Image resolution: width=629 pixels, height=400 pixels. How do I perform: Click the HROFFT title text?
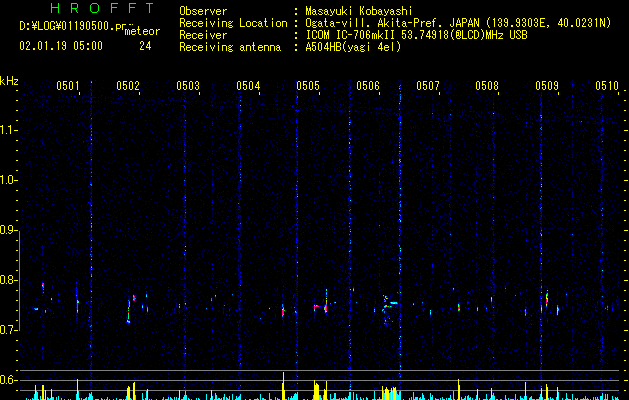point(102,8)
